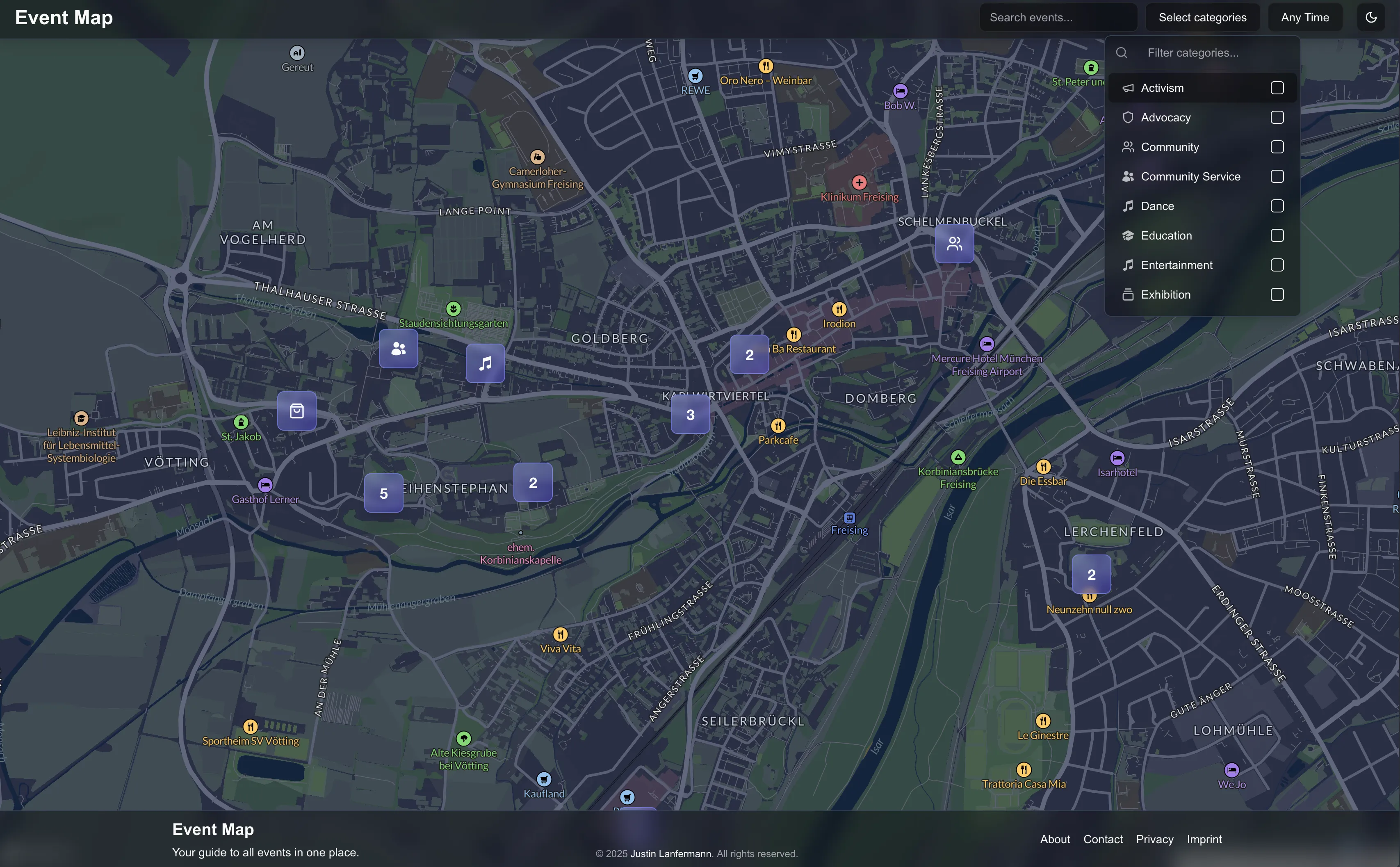Expand the cluster marker labeled 5
The width and height of the screenshot is (1400, 867).
[x=383, y=493]
